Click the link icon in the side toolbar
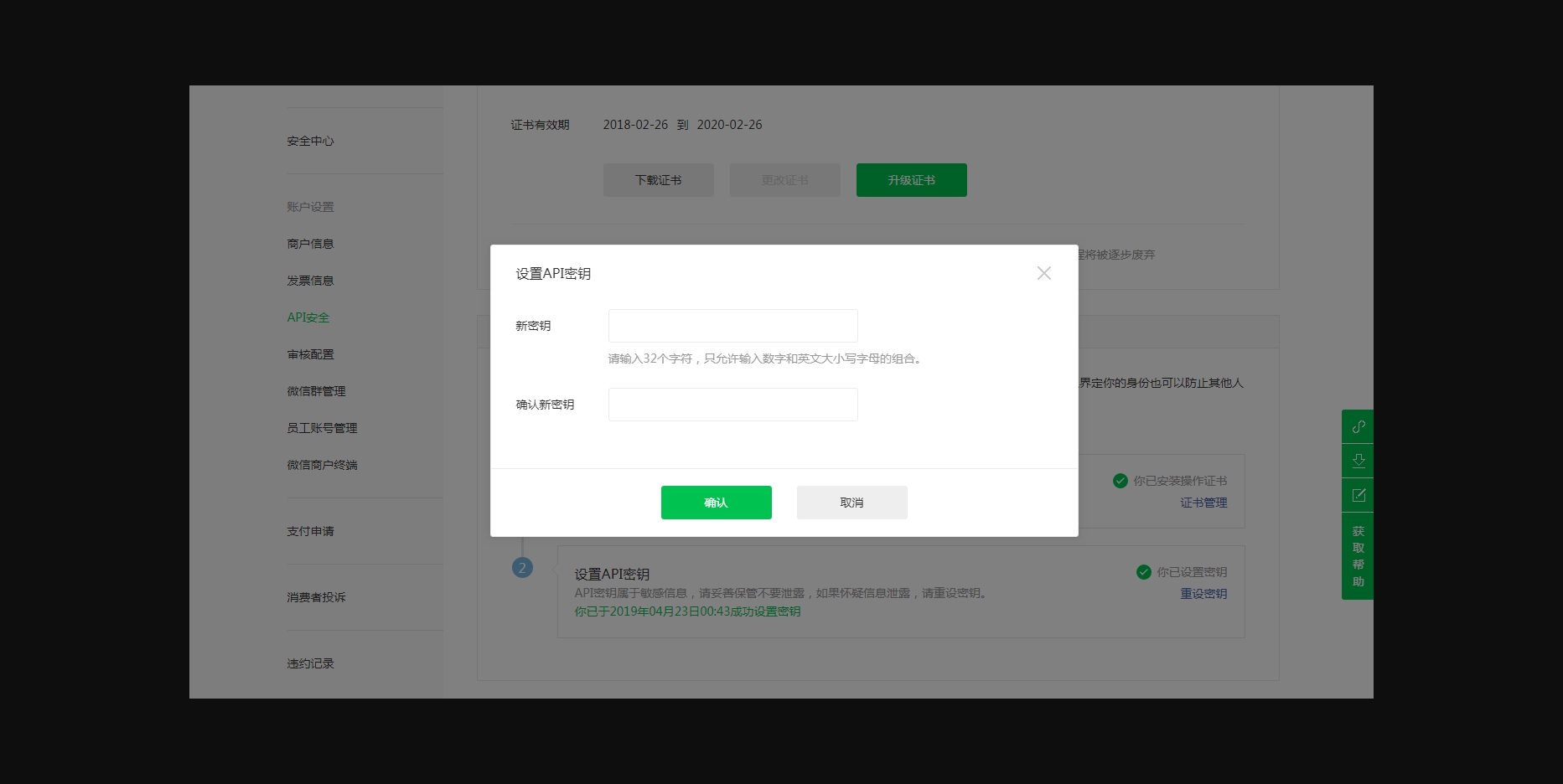The width and height of the screenshot is (1563, 784). coord(1358,426)
